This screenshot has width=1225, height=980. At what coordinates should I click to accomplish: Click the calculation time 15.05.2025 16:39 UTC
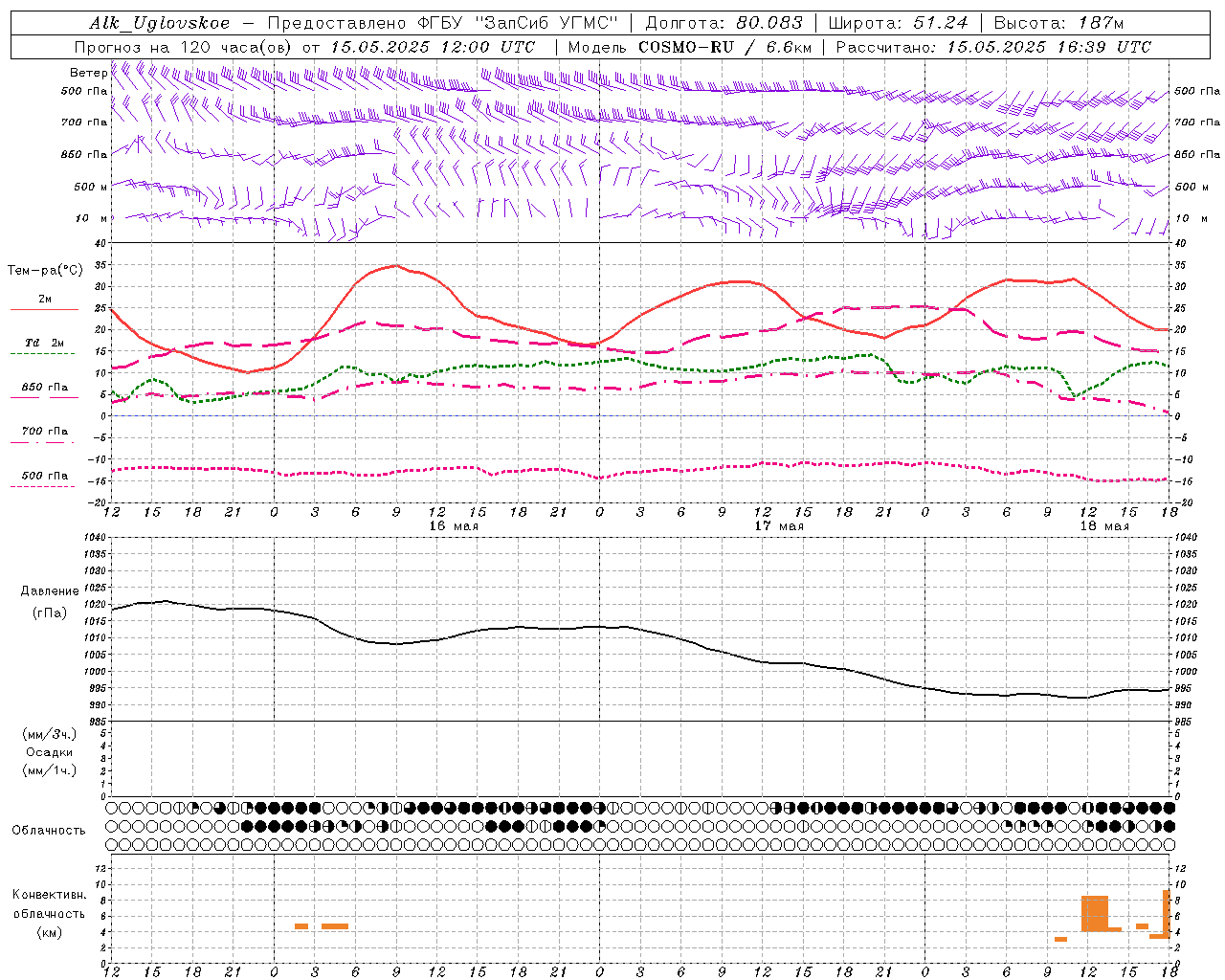click(x=1049, y=47)
